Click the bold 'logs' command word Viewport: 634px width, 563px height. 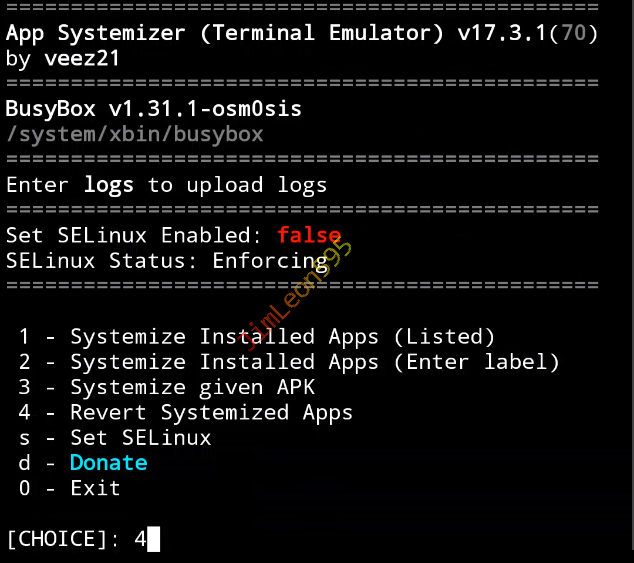point(109,185)
